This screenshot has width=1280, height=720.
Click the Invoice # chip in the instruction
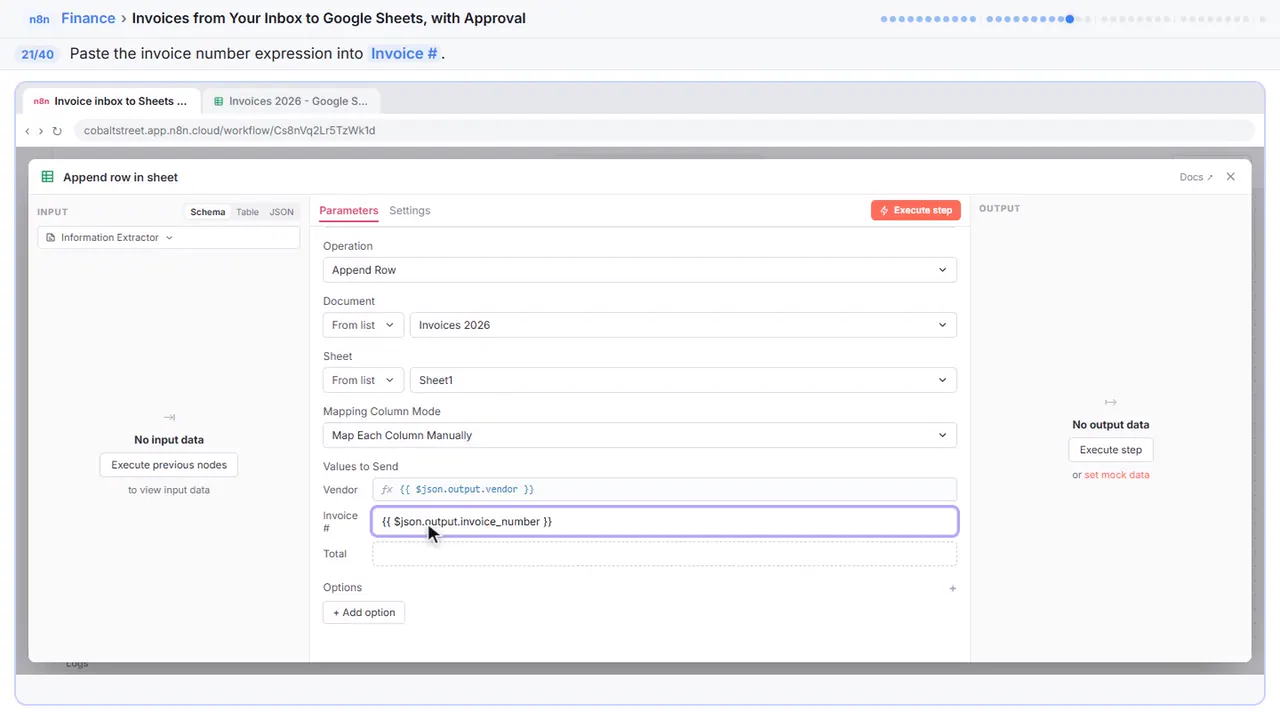click(x=404, y=54)
